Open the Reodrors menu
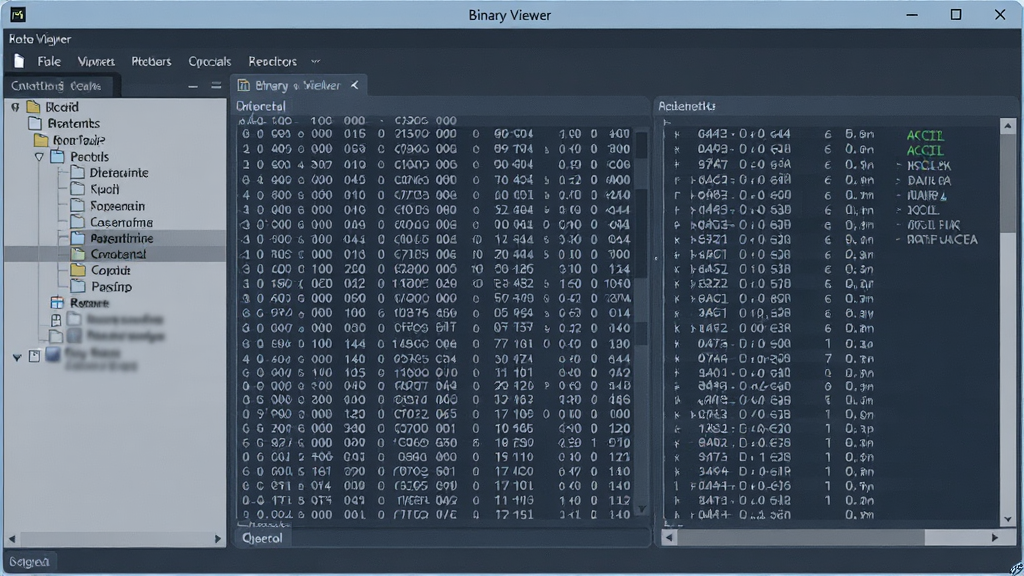The image size is (1024, 576). [x=272, y=61]
